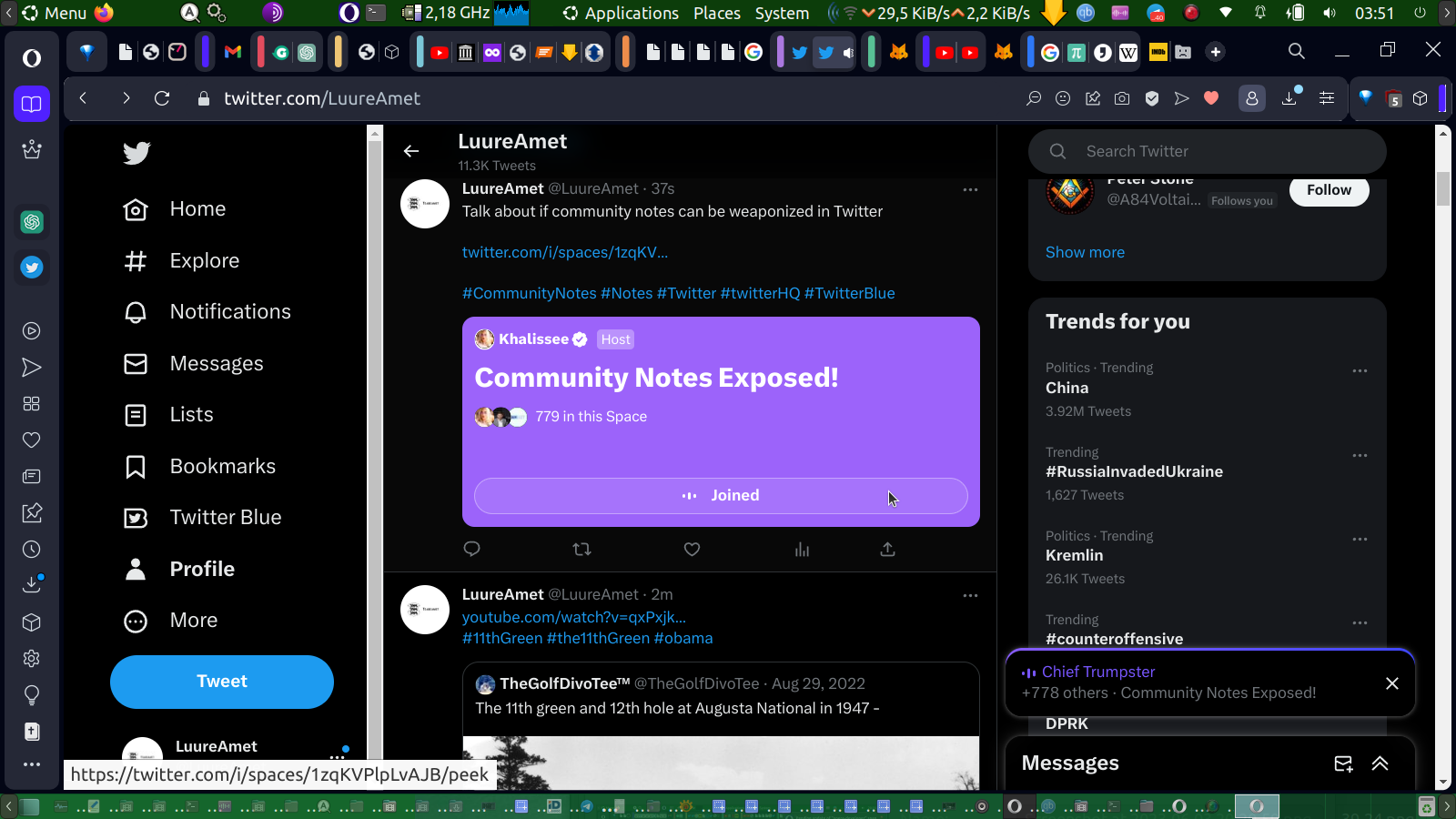
Task: Like the Community Notes tweet
Action: (692, 549)
